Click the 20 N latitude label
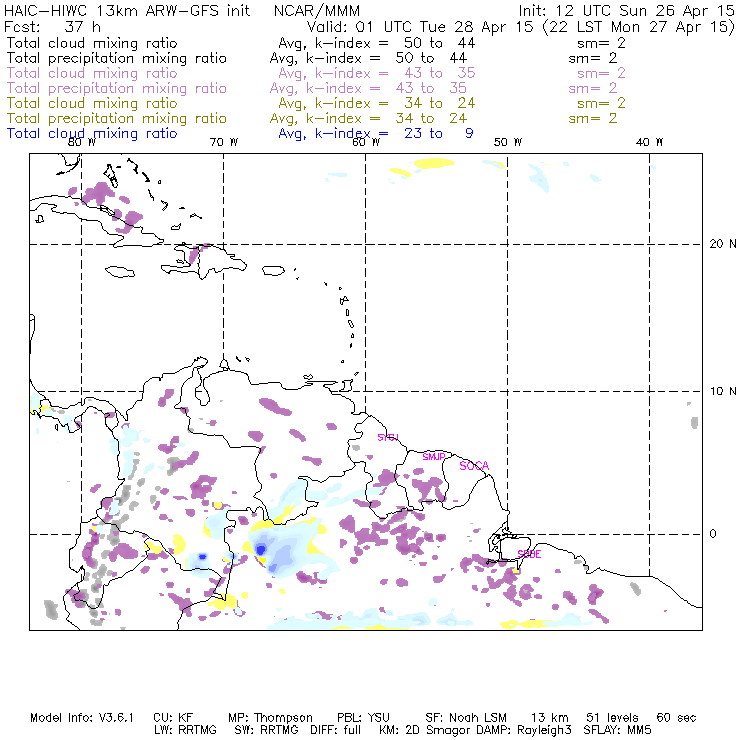The image size is (740, 740). pos(716,244)
